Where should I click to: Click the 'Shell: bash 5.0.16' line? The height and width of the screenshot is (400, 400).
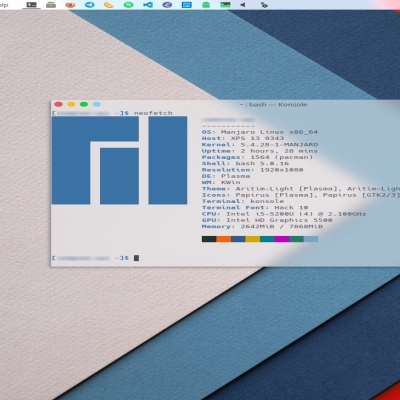pos(245,163)
